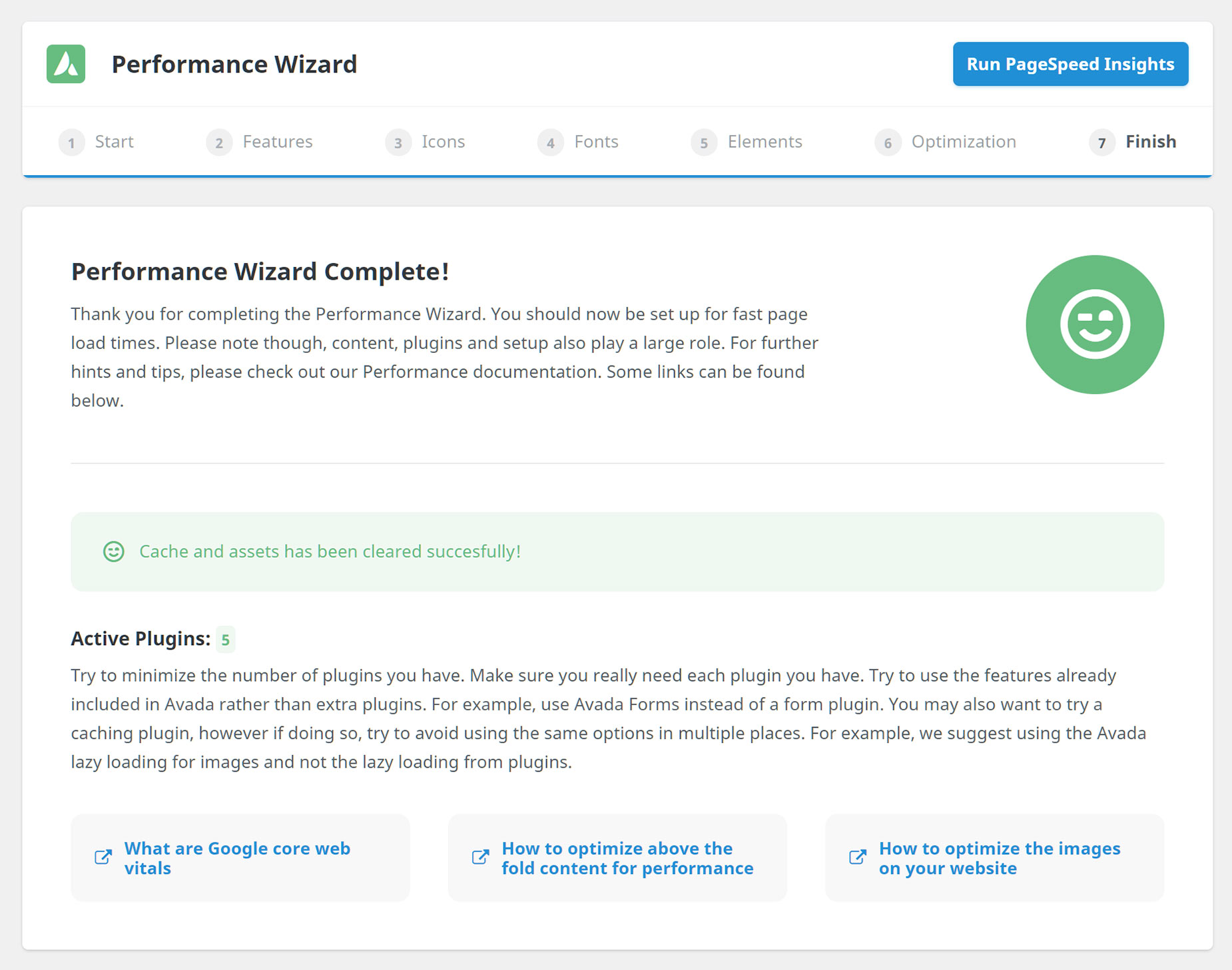Click the active plugins count badge 5
Screen dimensions: 1232x970
226,640
